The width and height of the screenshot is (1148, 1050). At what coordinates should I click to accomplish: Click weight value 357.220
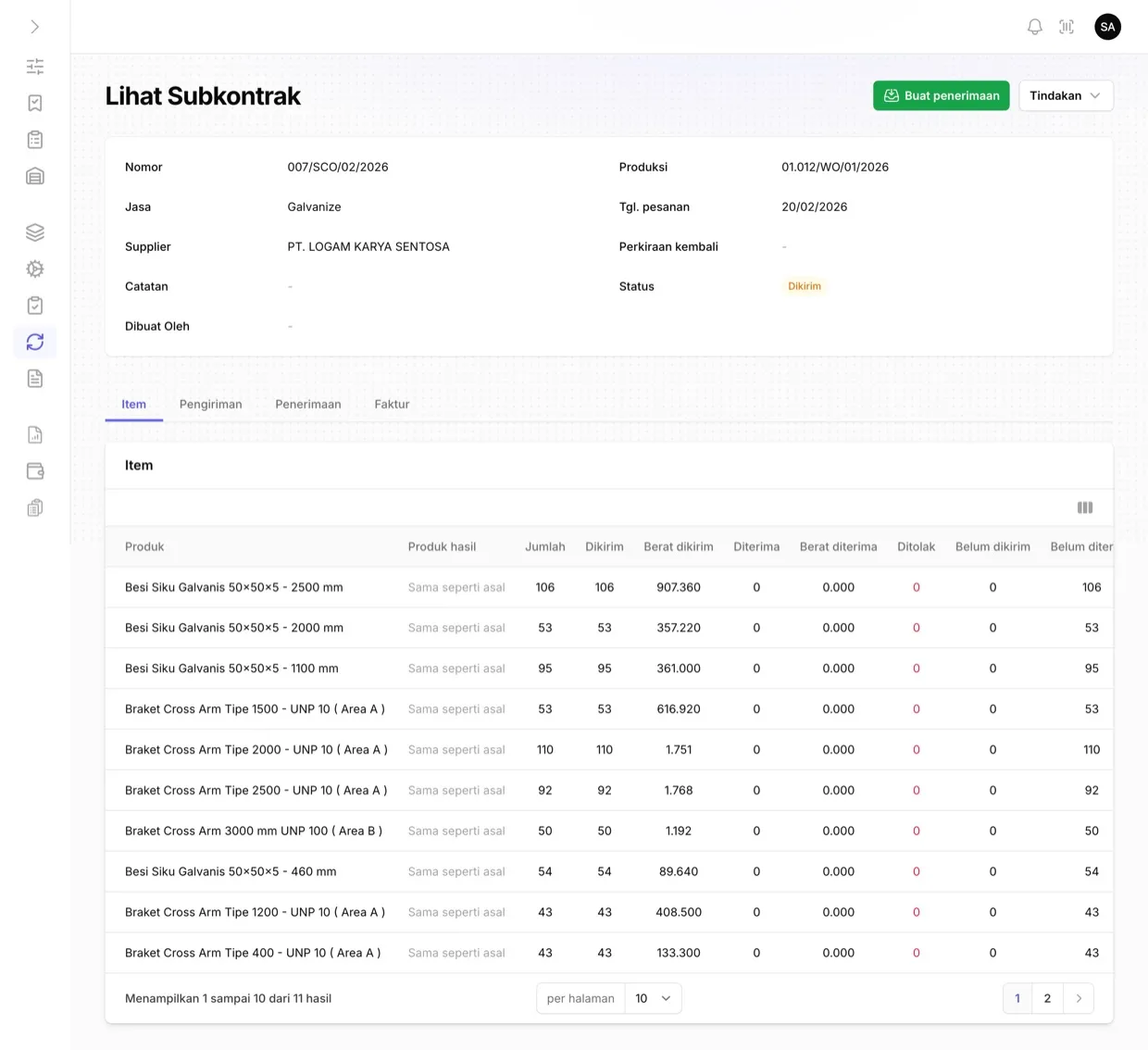click(x=679, y=628)
